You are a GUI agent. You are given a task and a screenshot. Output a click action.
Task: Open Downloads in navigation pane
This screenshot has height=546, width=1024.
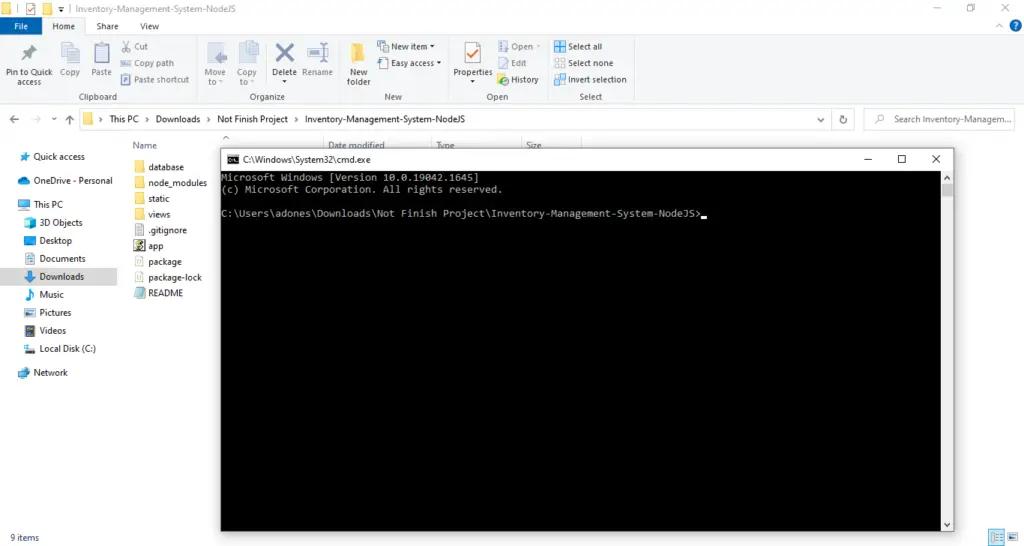(54, 276)
